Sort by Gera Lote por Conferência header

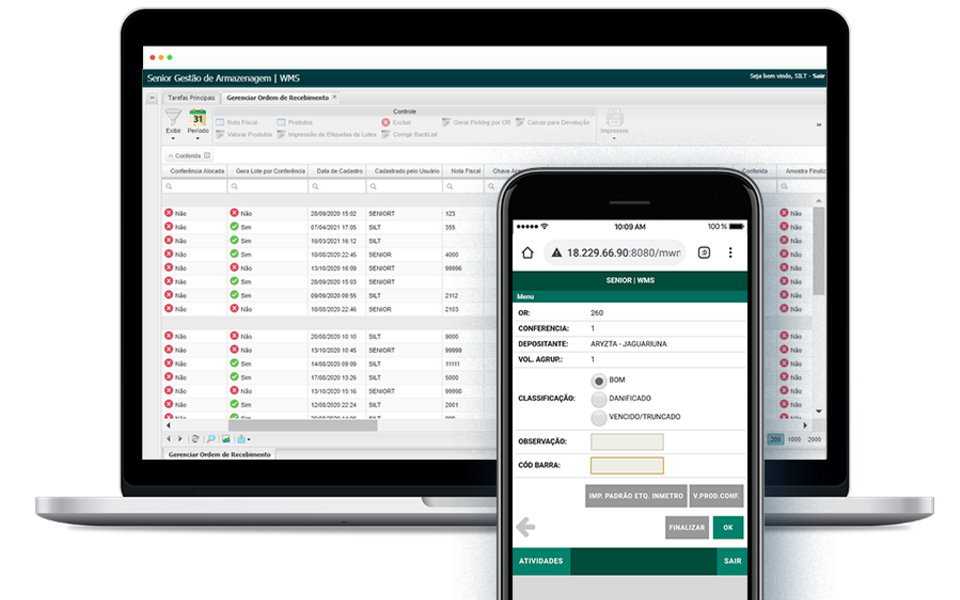[270, 171]
